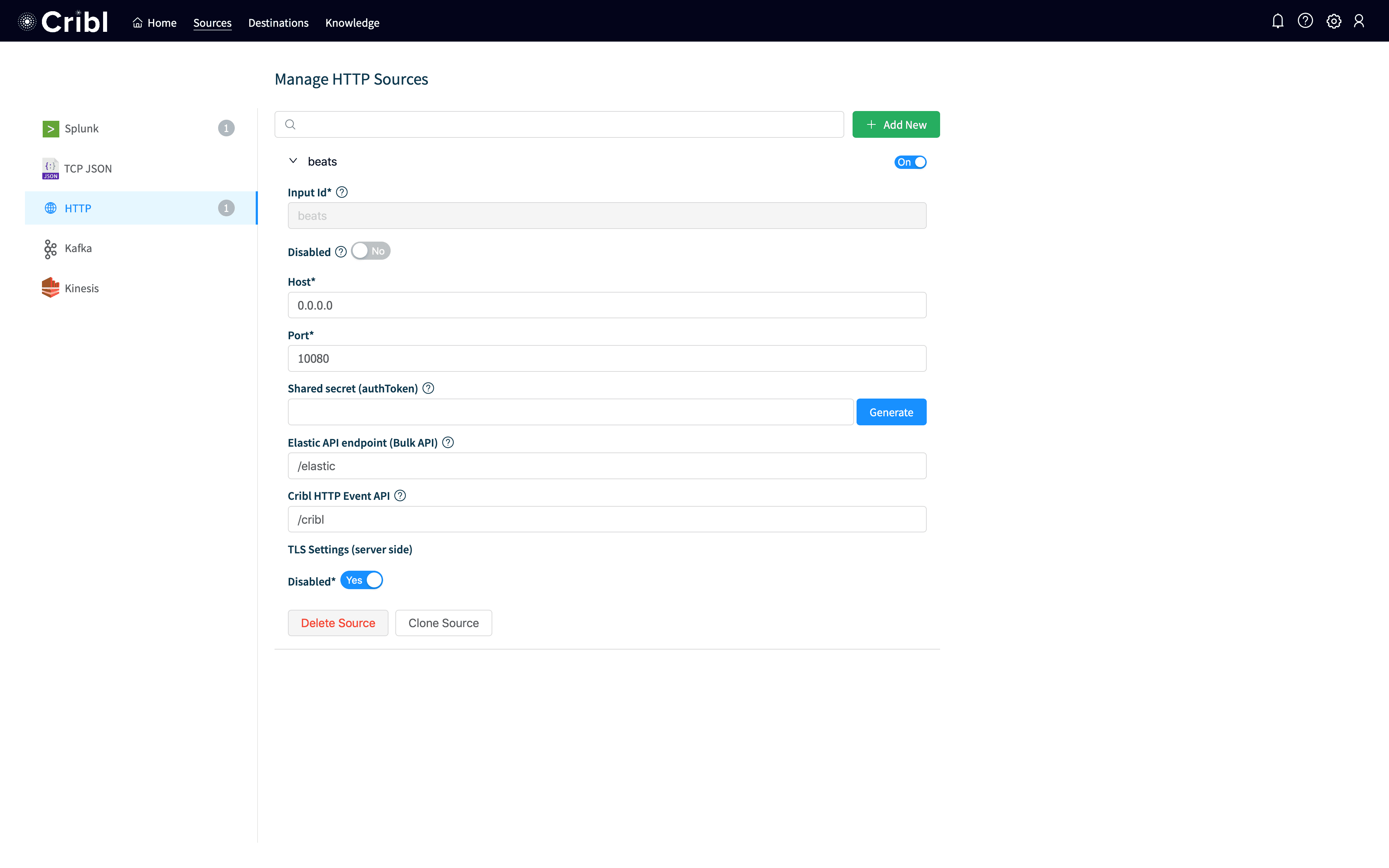The image size is (1389, 868).
Task: Select Splunk in the sources sidebar
Action: [x=81, y=128]
